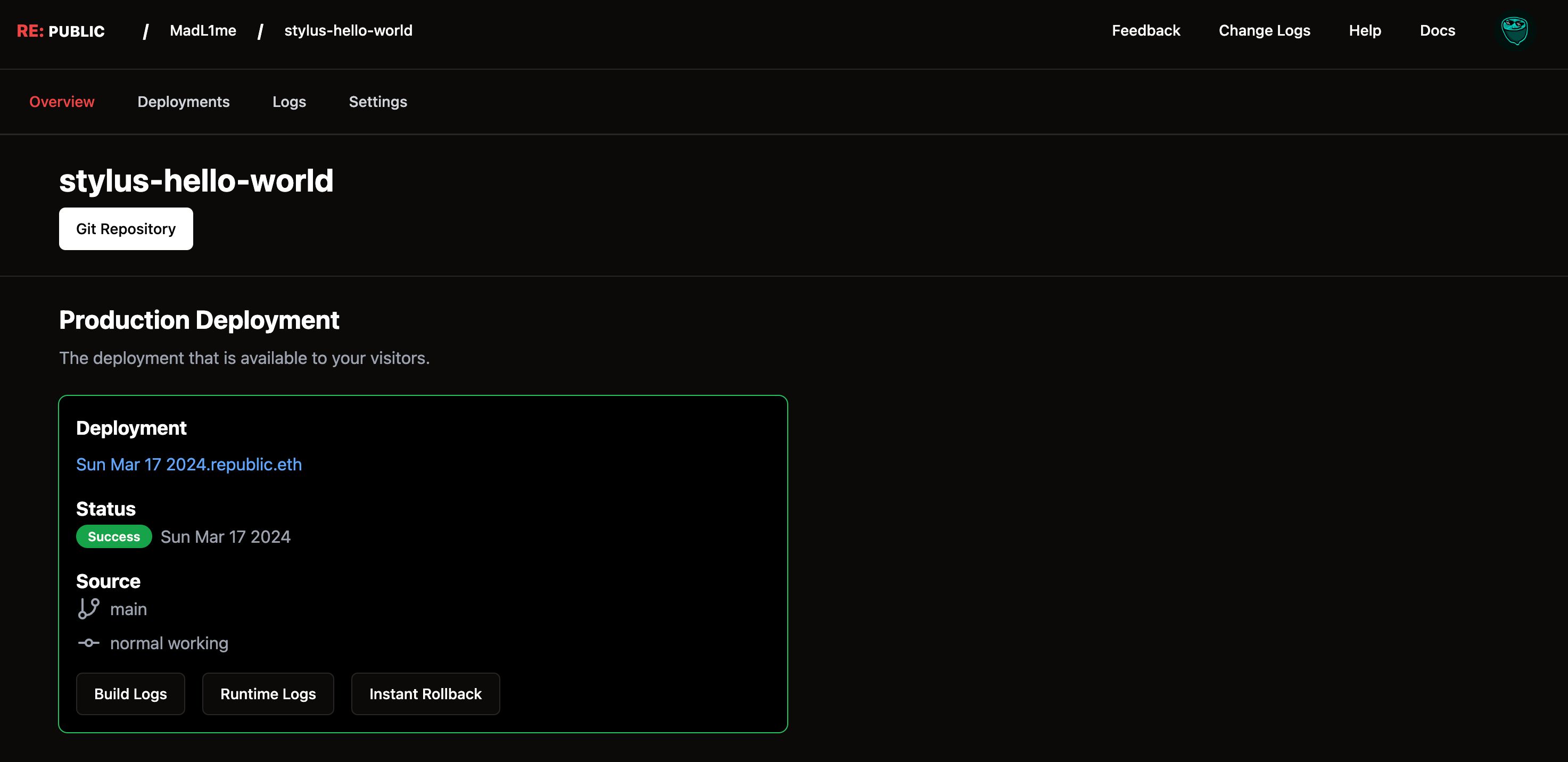The image size is (1568, 762).
Task: Open the Sun Mar 17 2024.republic.eth link
Action: pos(189,465)
